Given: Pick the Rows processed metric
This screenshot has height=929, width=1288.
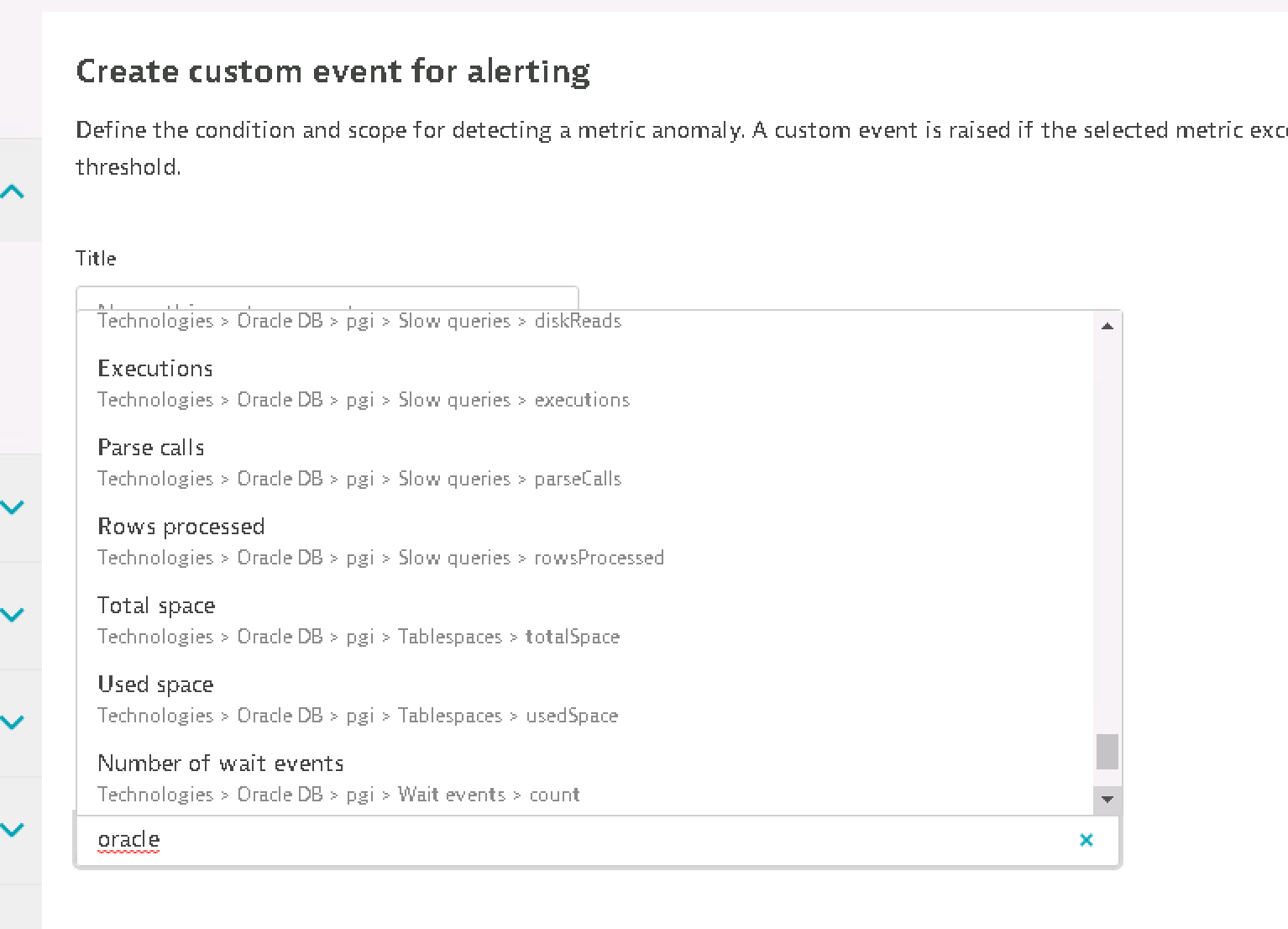Looking at the screenshot, I should coord(181,527).
